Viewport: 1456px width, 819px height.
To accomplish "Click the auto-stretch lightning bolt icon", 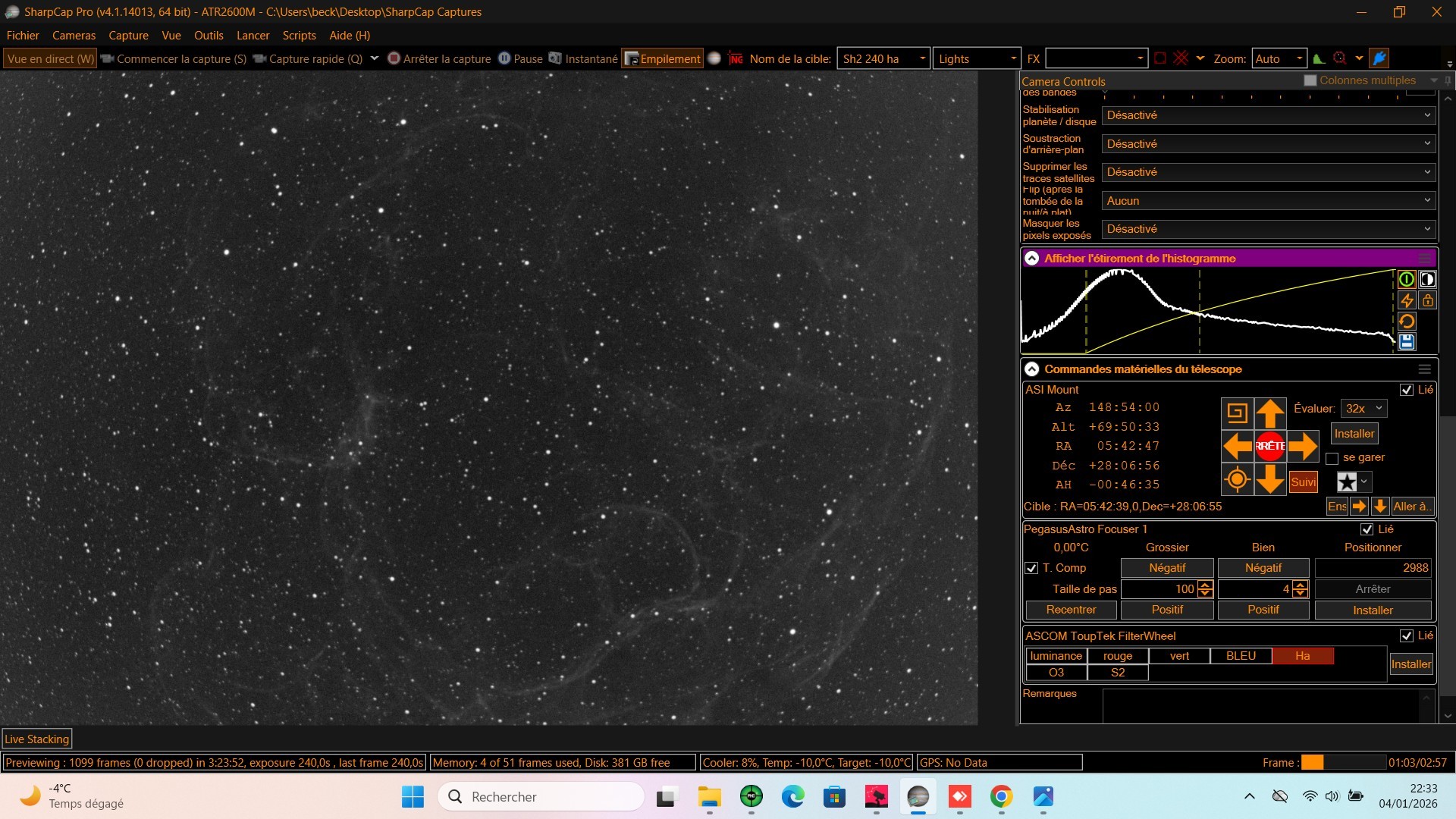I will (x=1407, y=301).
